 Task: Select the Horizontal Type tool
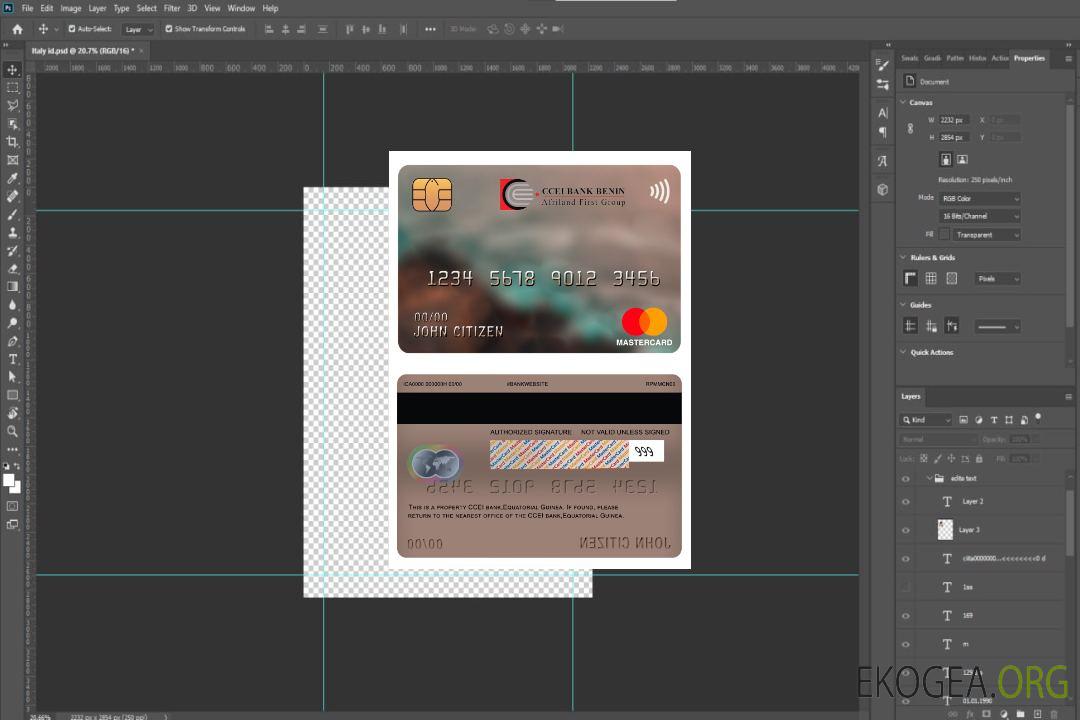point(12,359)
